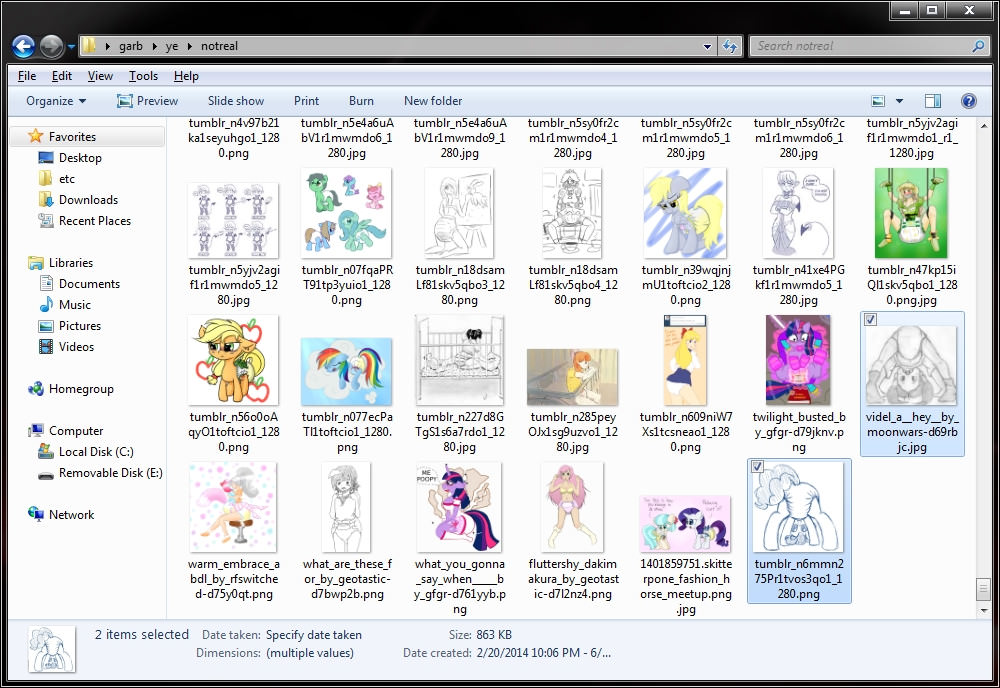The height and width of the screenshot is (688, 1000).
Task: Select the tumblr_n077ecPaTl1toftcio1_1280.png thumbnail
Action: click(346, 371)
